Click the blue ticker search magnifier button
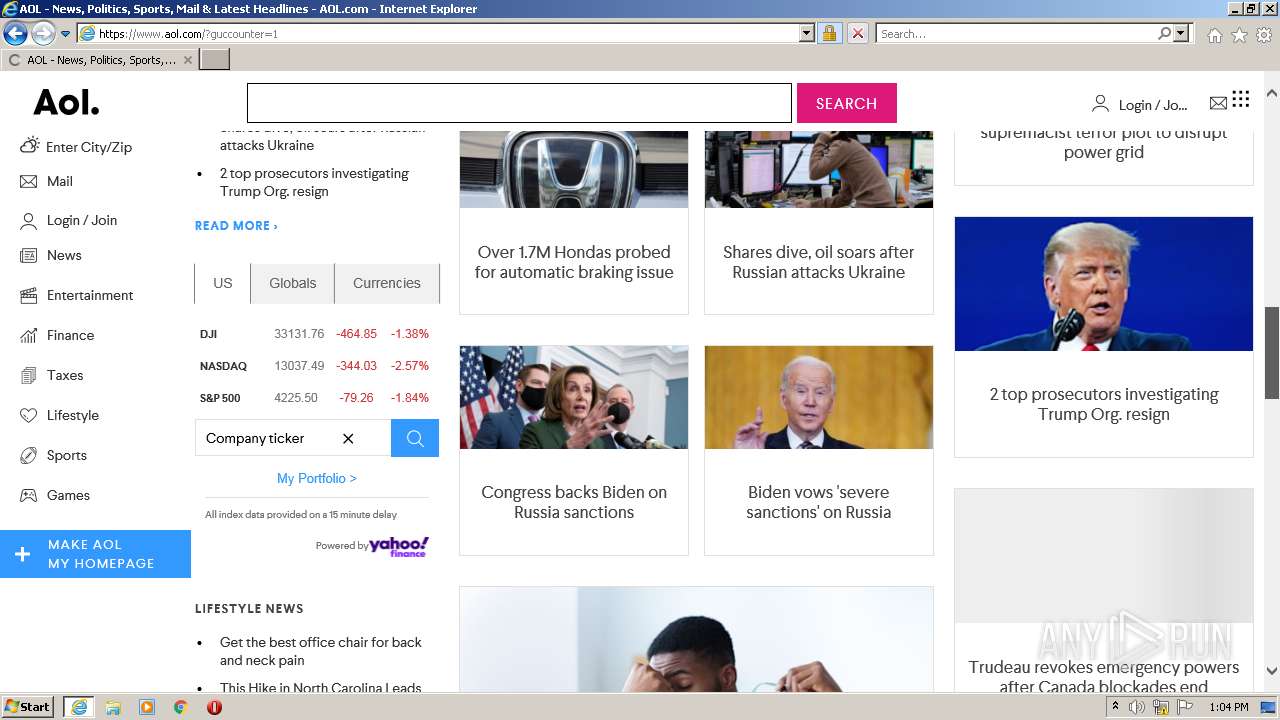This screenshot has width=1280, height=720. coord(415,438)
